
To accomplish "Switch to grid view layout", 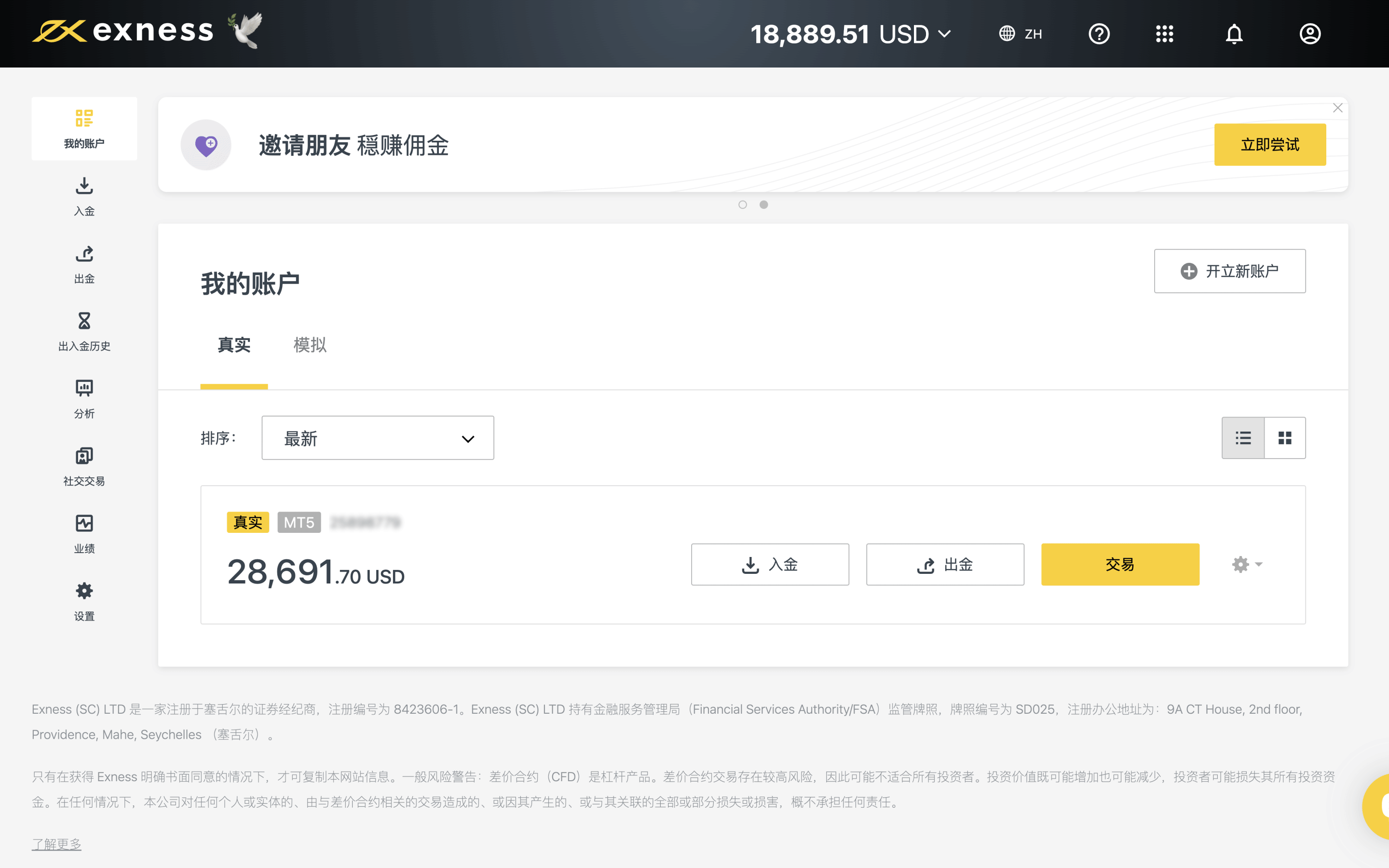I will [1284, 438].
